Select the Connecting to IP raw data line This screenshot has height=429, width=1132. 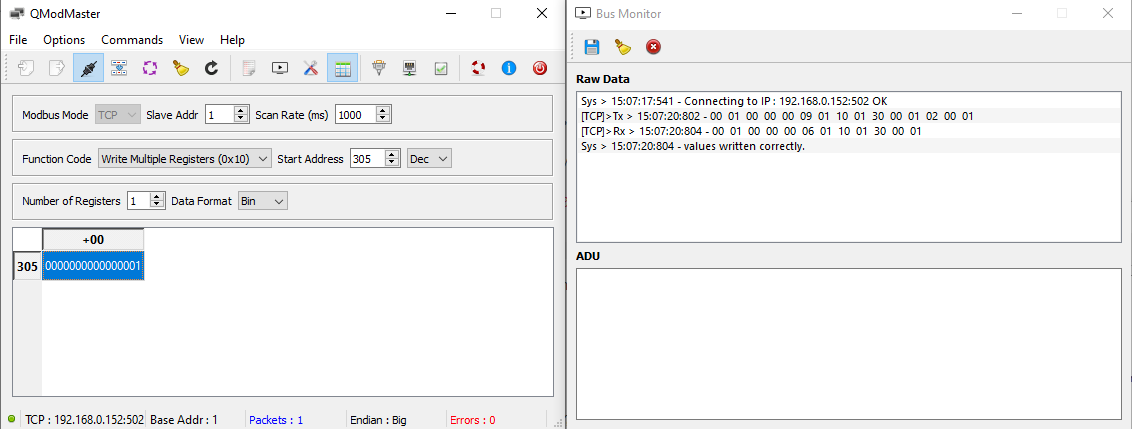pyautogui.click(x=848, y=101)
